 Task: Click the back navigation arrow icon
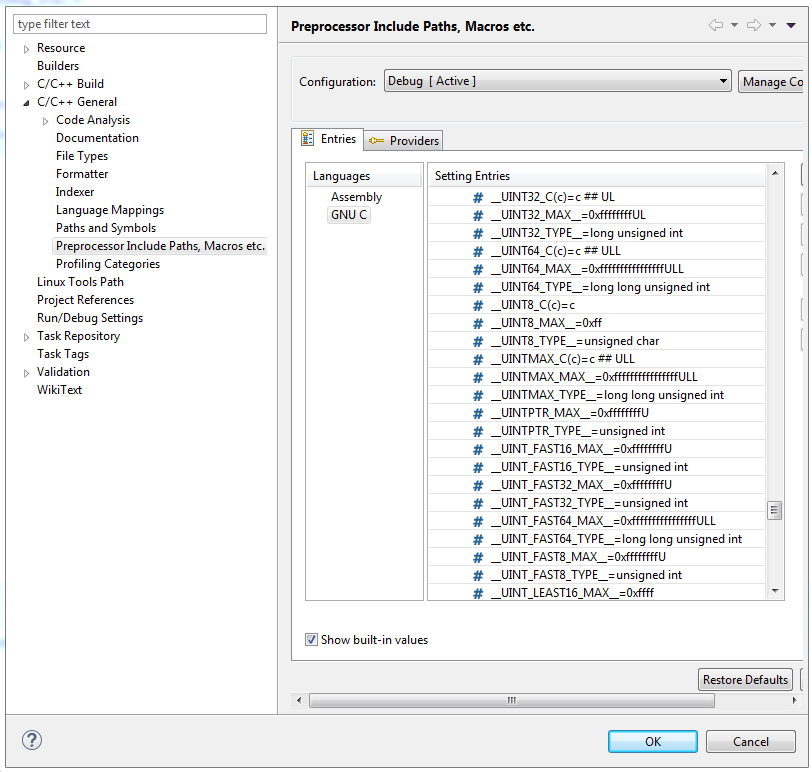(716, 26)
